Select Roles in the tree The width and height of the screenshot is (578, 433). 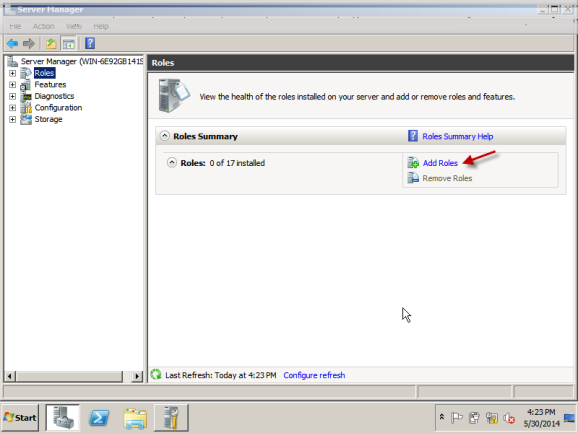44,73
